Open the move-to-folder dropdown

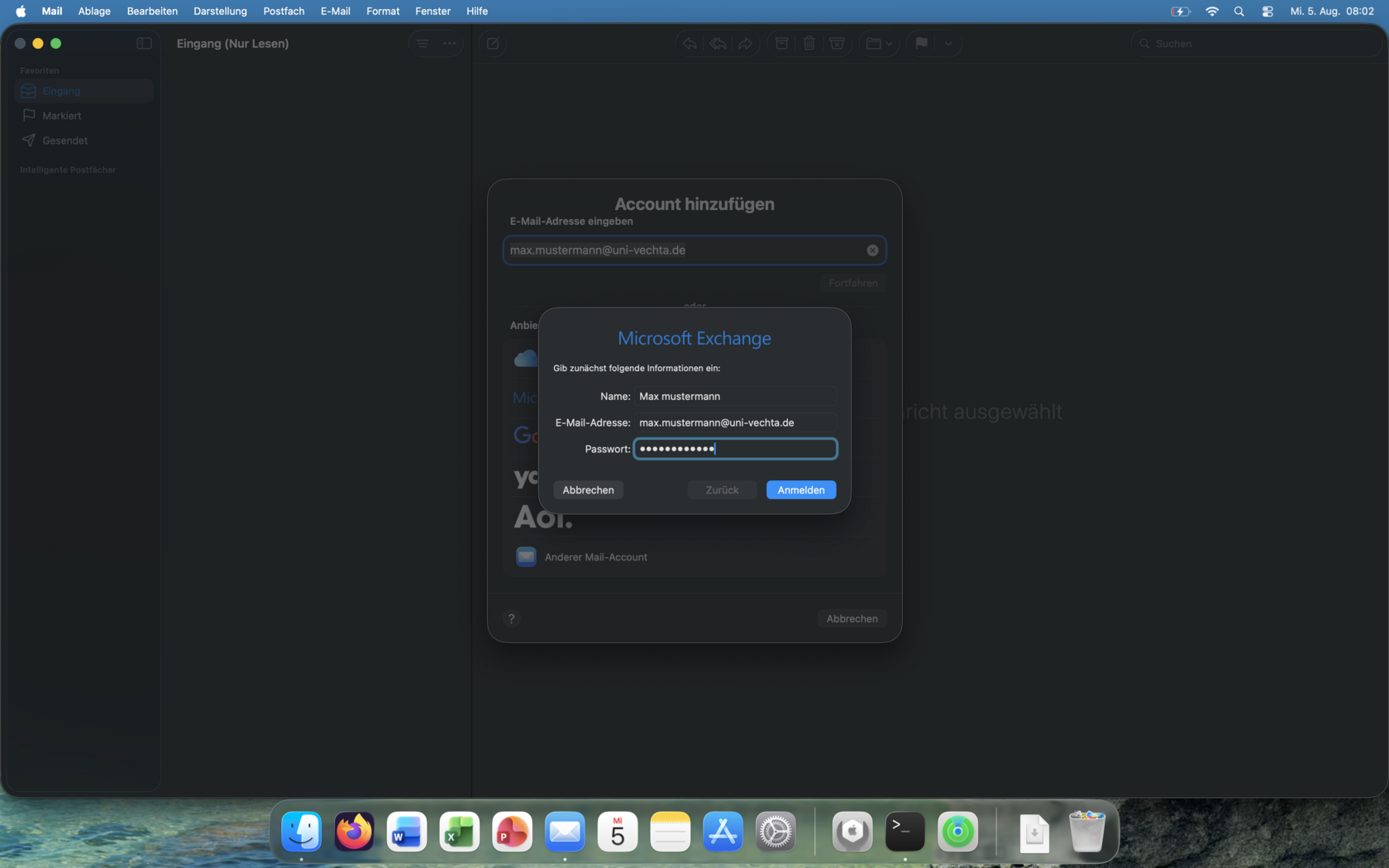point(879,44)
